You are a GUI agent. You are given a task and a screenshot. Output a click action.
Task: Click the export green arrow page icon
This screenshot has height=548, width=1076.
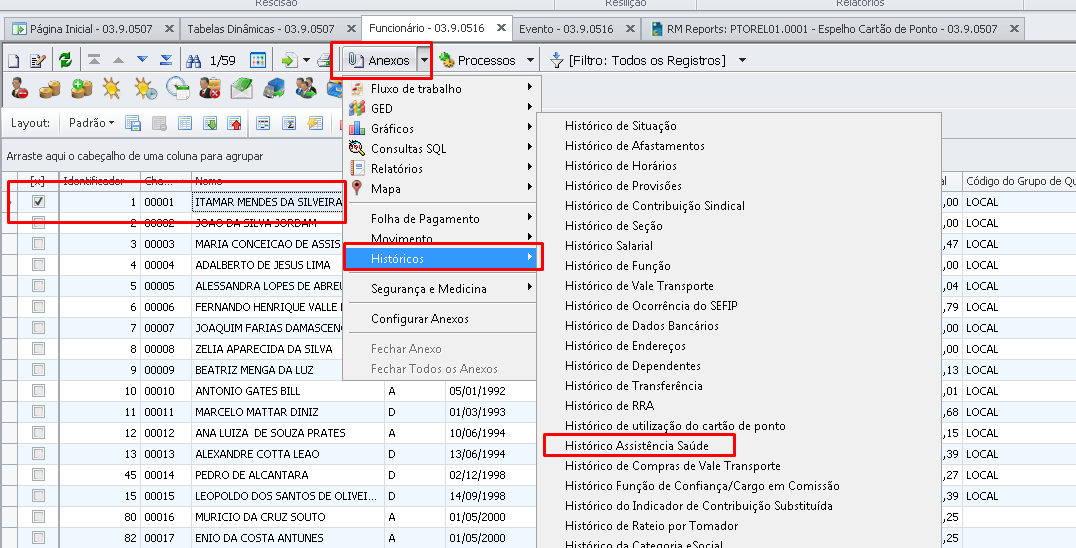tap(289, 60)
